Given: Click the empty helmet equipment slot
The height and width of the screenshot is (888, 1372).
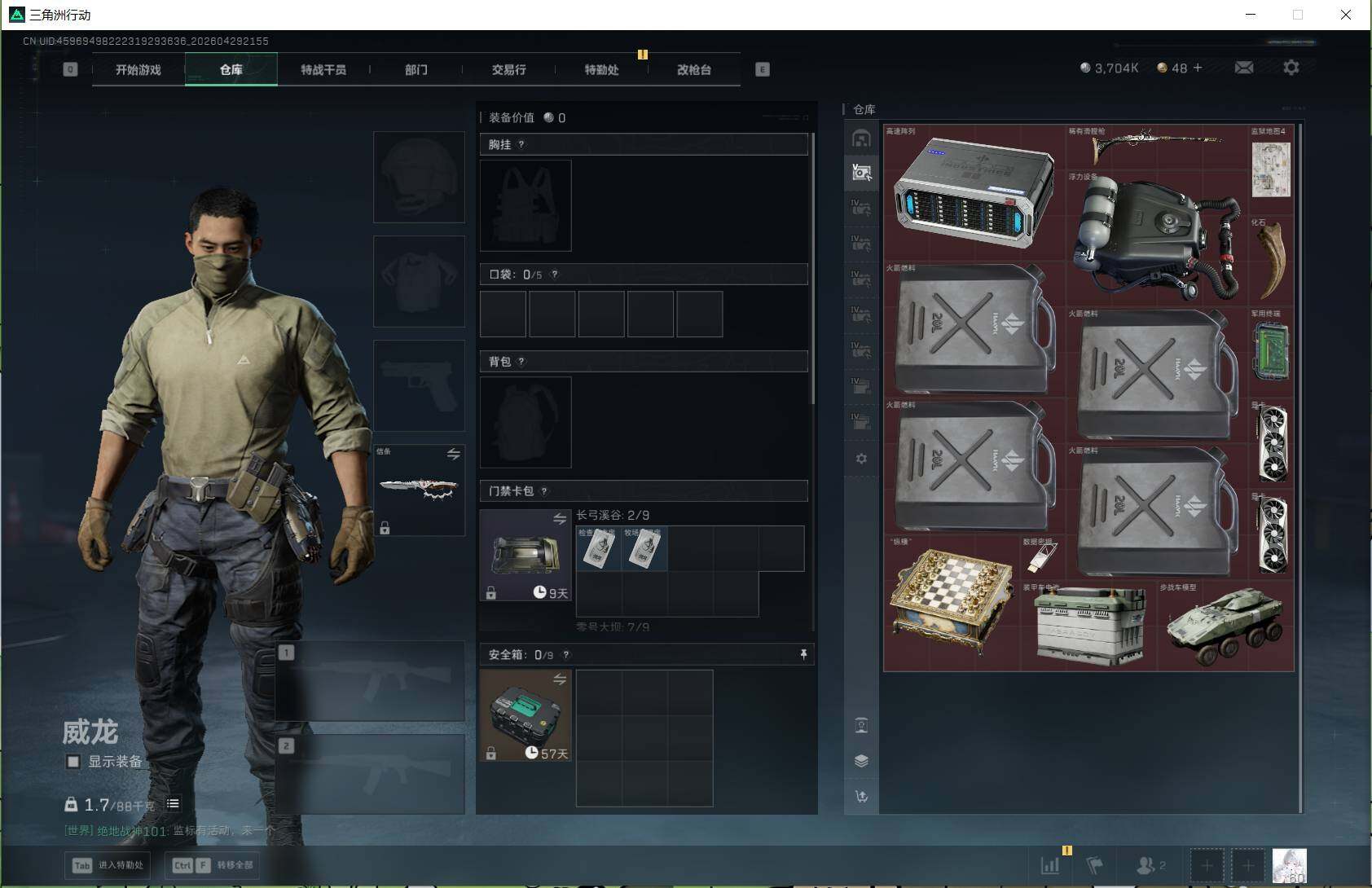Looking at the screenshot, I should (419, 178).
